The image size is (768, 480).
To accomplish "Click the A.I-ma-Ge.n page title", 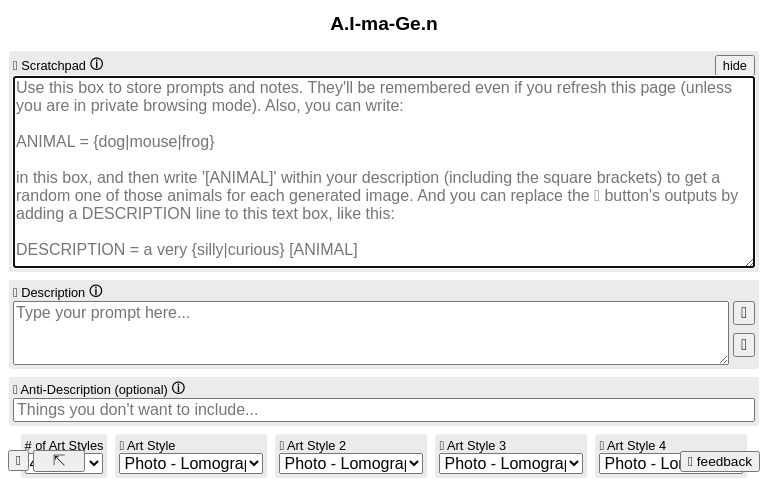I will 384,24.
